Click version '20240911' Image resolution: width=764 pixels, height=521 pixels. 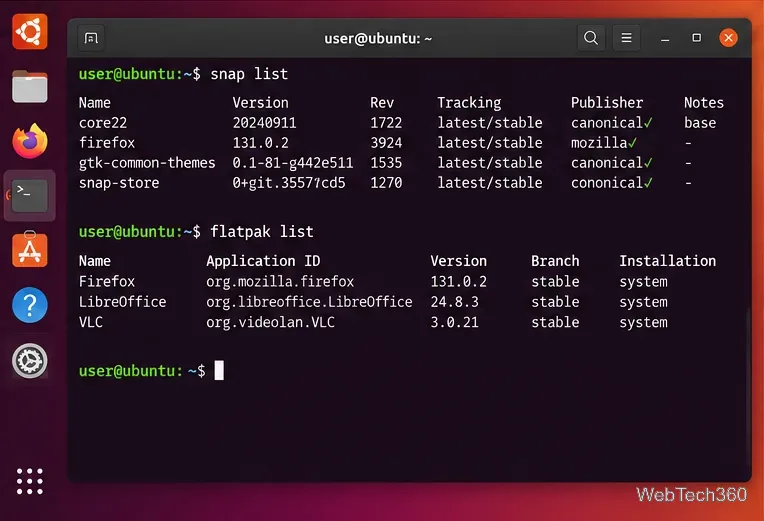(265, 123)
